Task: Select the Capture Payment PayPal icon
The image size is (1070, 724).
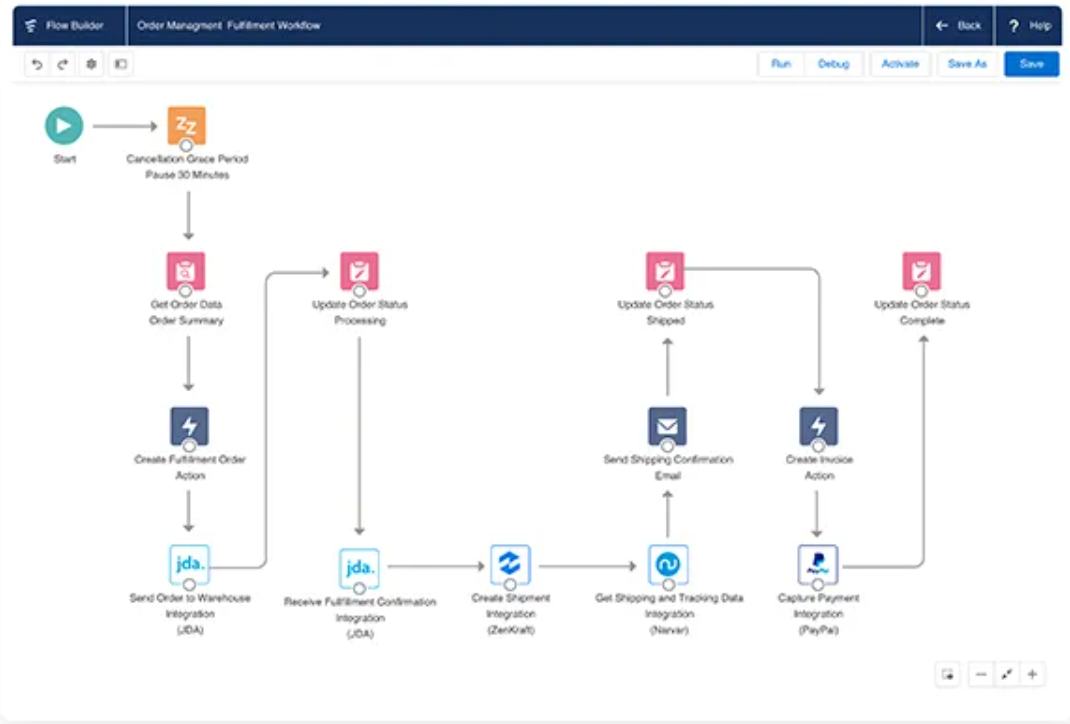Action: (x=818, y=564)
